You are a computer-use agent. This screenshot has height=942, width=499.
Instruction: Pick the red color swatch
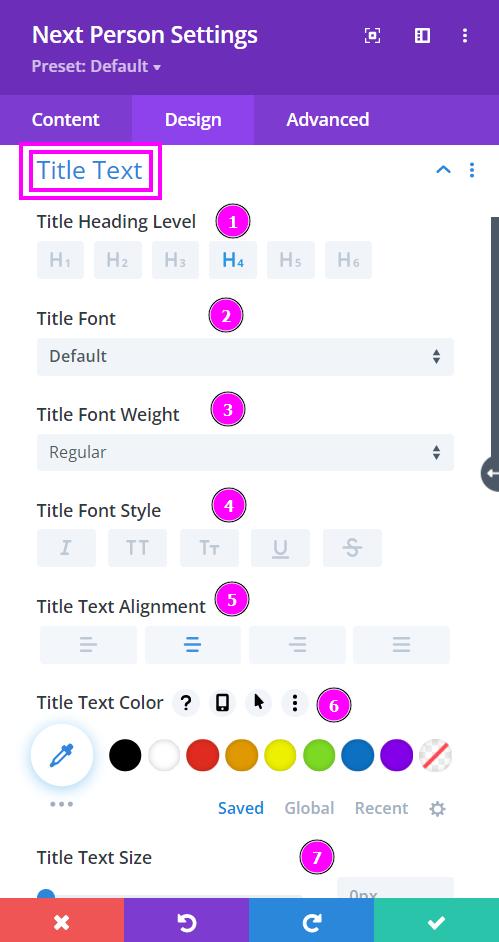(x=202, y=755)
